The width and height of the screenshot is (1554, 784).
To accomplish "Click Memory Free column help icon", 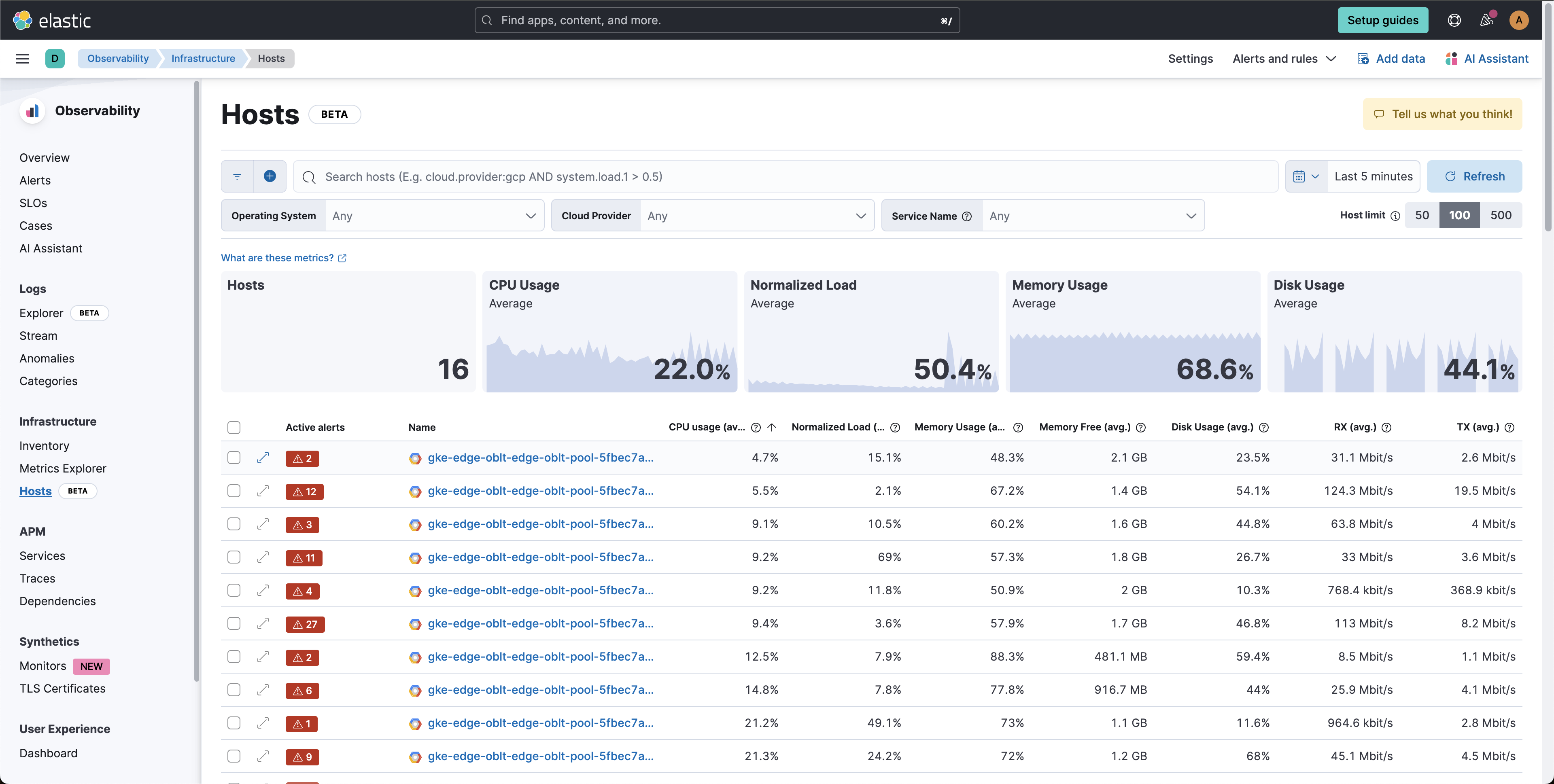I will coord(1140,427).
